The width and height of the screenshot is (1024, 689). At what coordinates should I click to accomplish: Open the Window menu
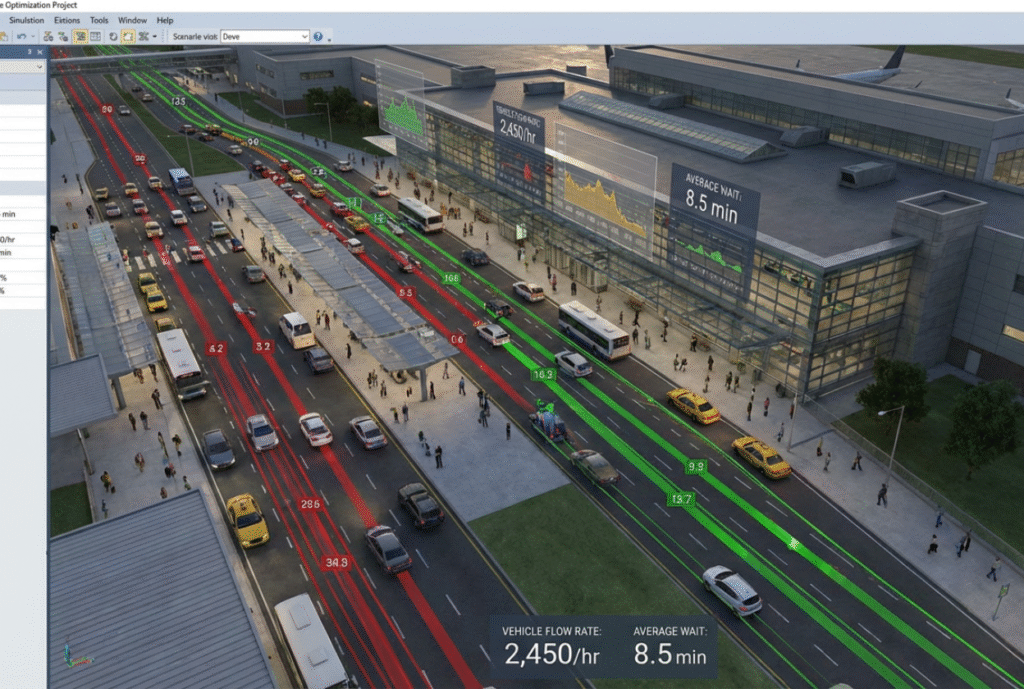(132, 20)
